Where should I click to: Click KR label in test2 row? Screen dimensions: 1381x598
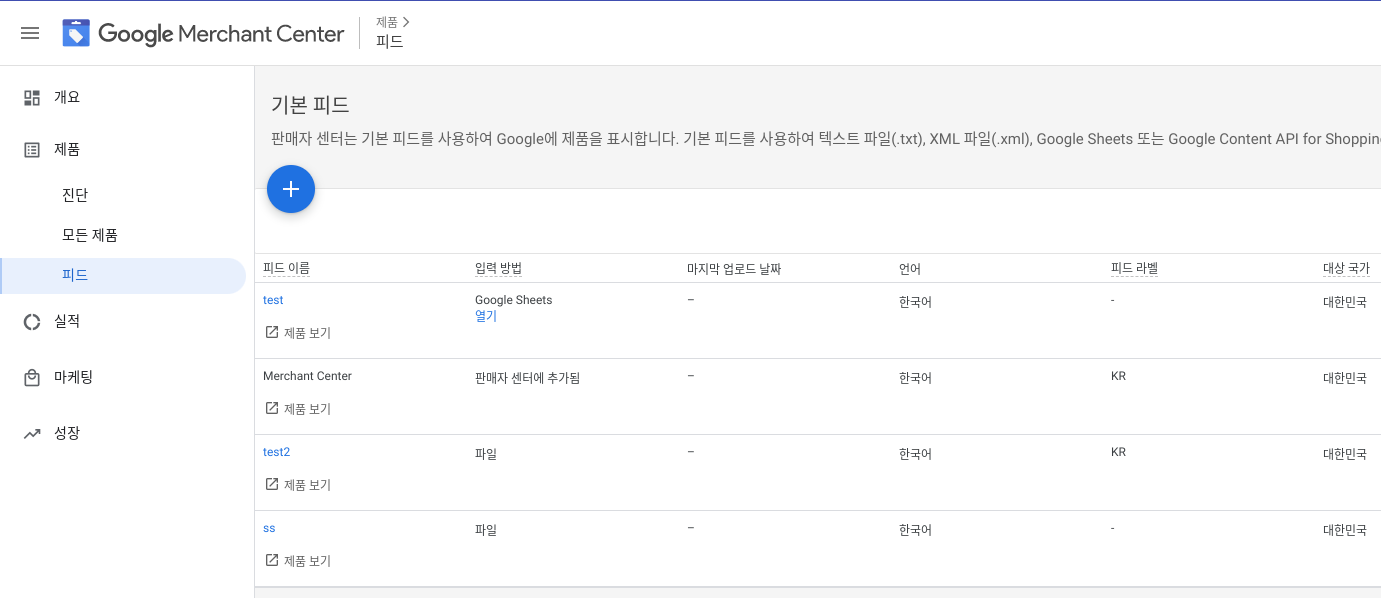pyautogui.click(x=1118, y=452)
